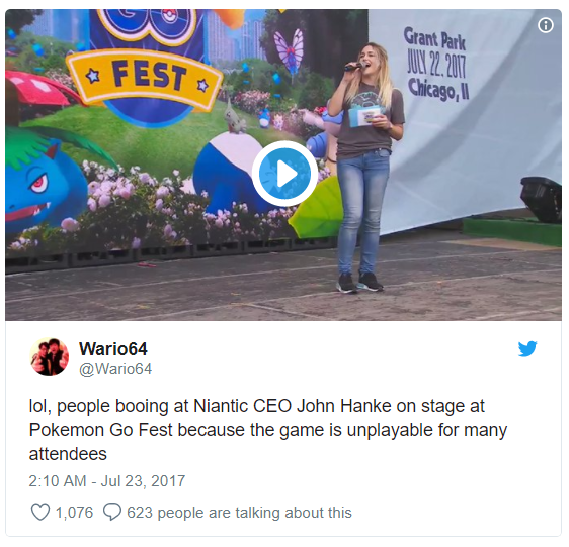The image size is (569, 547).
Task: Open the tweet text about John Hanke
Action: click(x=267, y=430)
